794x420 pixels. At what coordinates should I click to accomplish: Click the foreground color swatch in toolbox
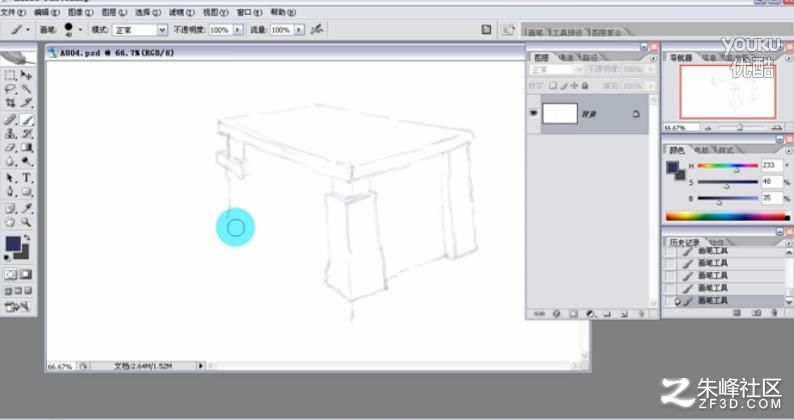coord(13,243)
